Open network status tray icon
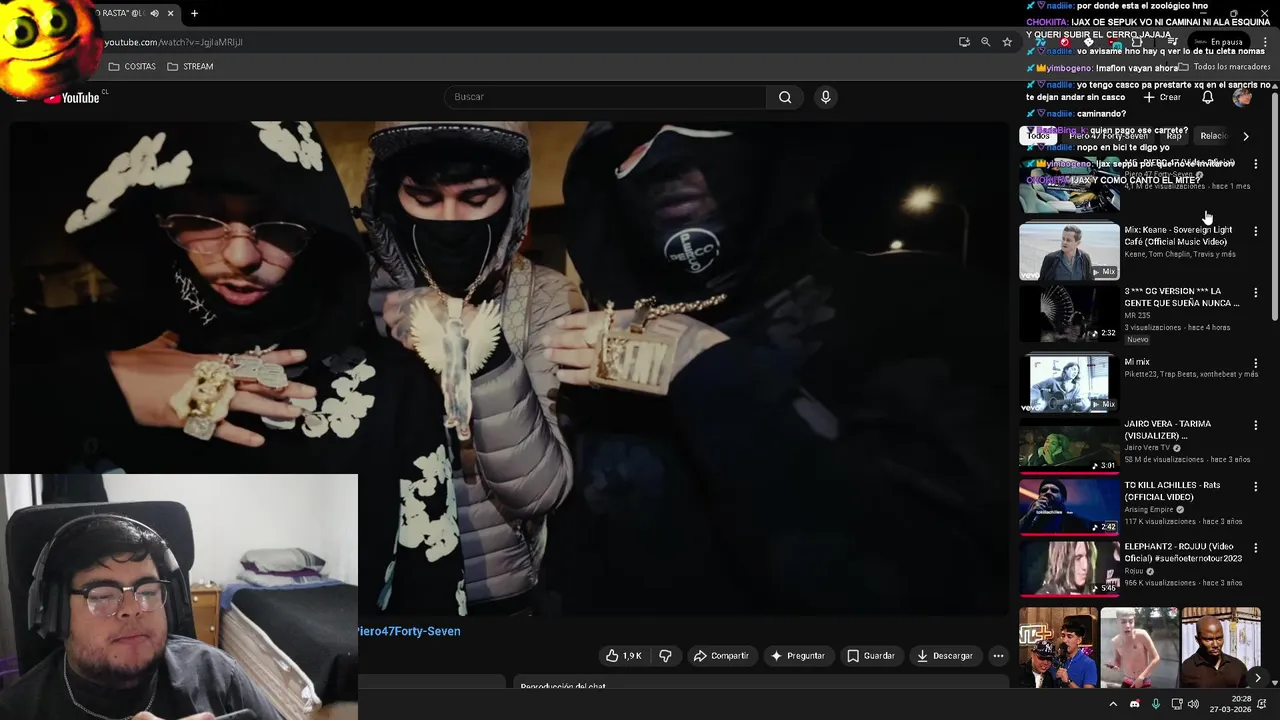The width and height of the screenshot is (1280, 720). (x=1177, y=704)
